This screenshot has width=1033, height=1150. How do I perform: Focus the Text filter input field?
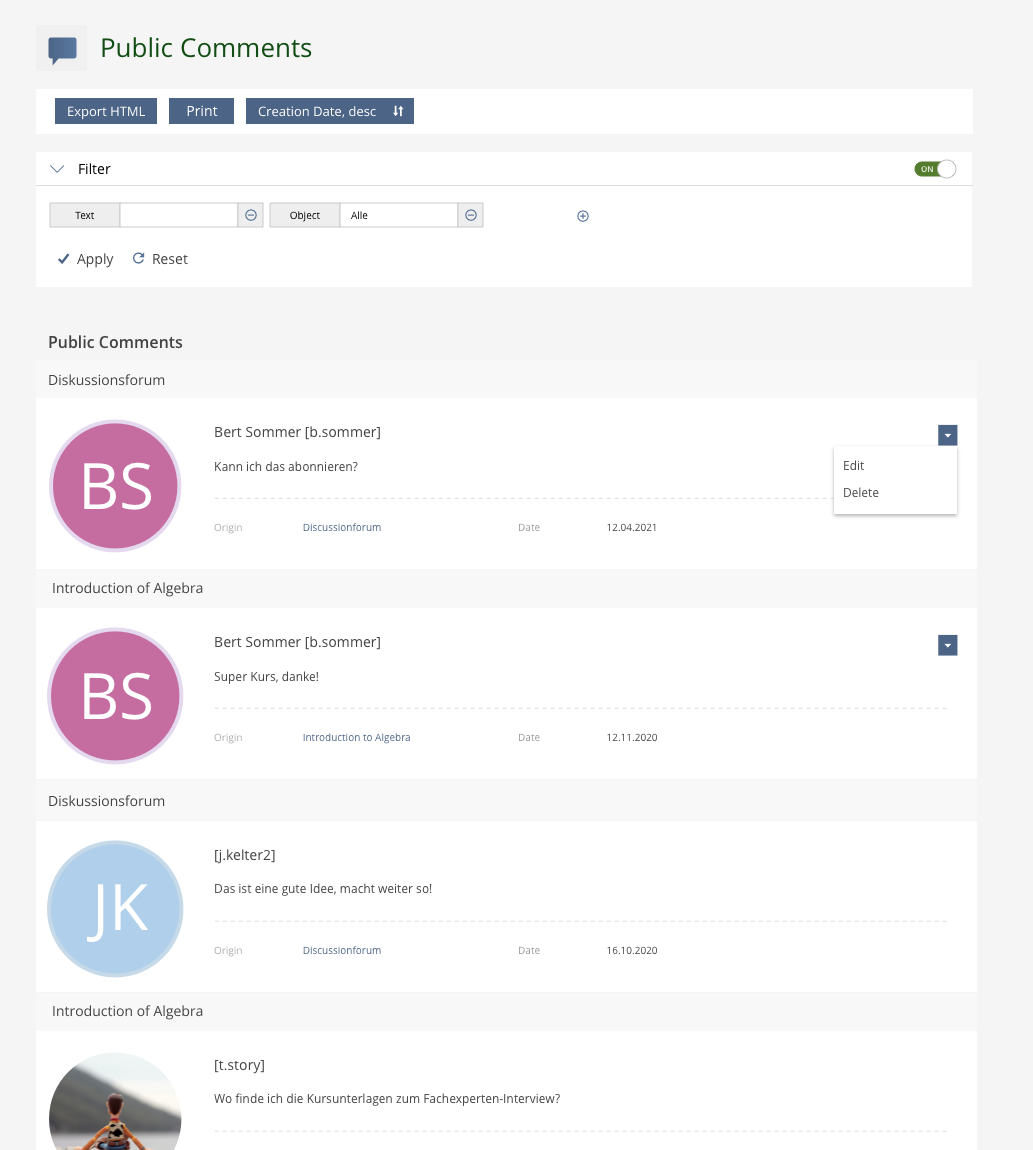178,215
